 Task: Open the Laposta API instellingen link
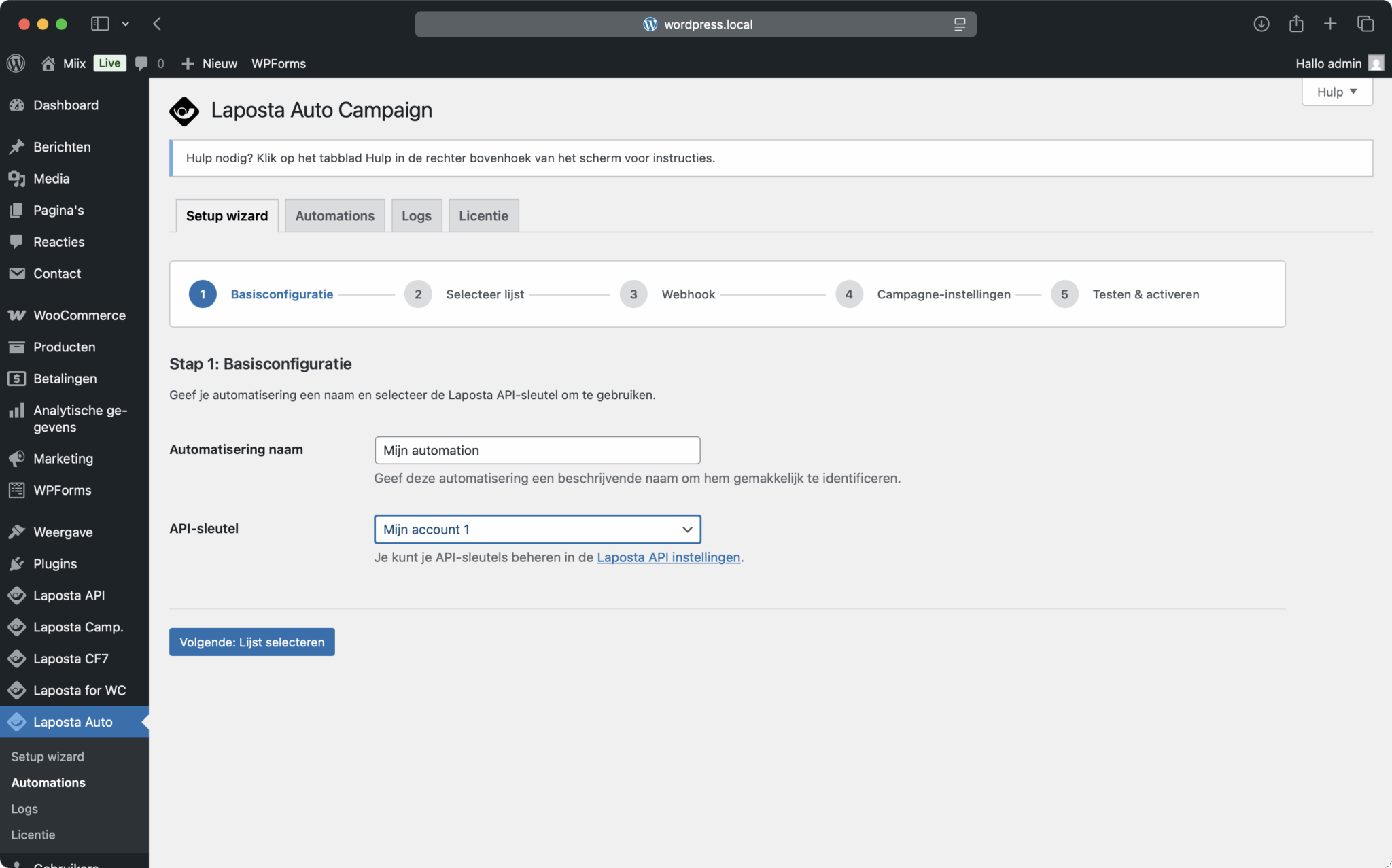668,557
